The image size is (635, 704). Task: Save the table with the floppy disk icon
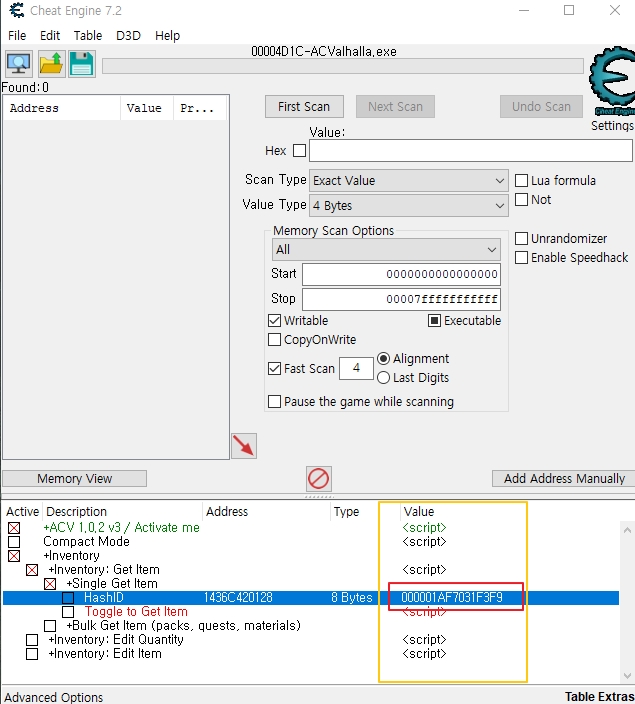82,64
